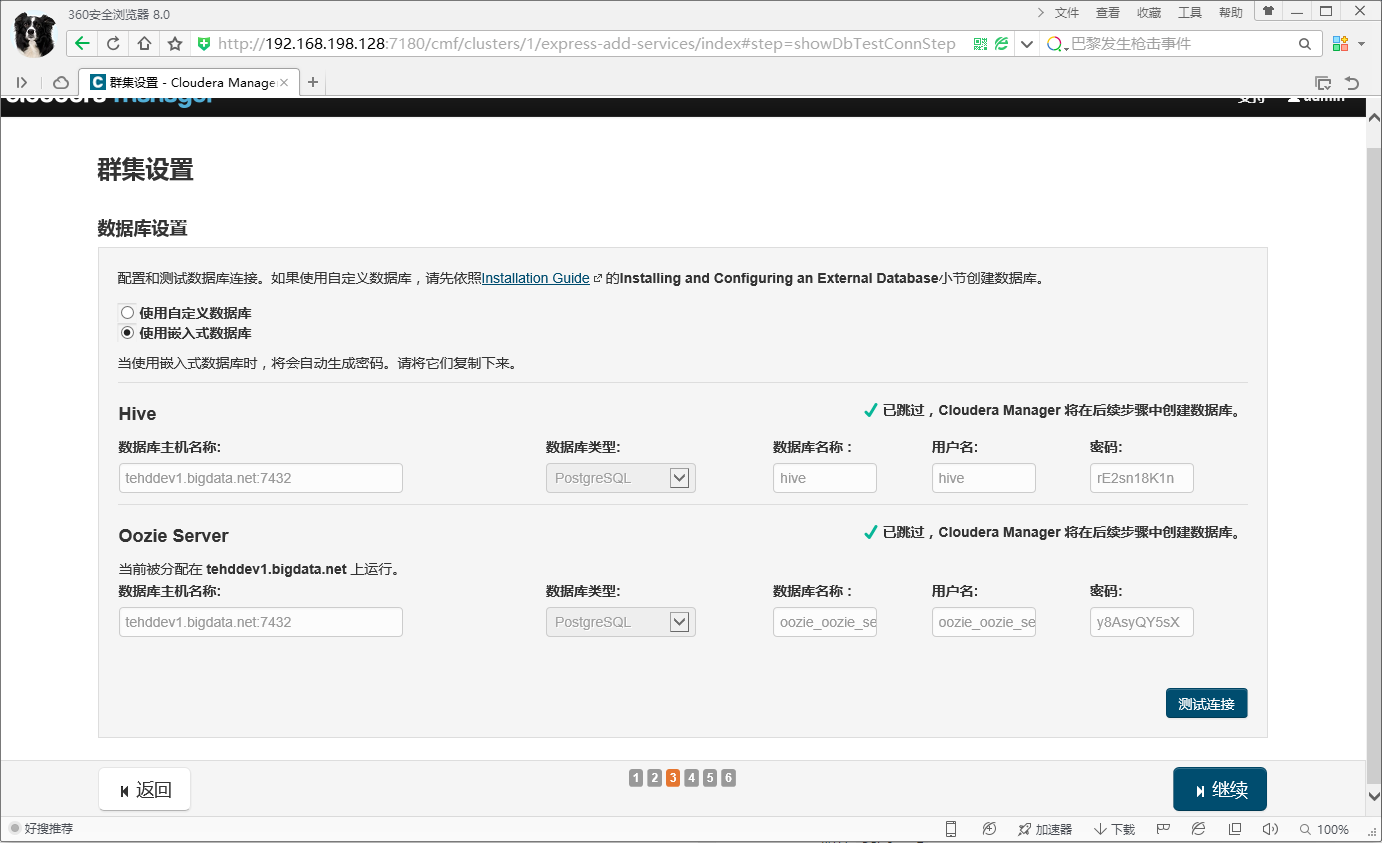Screen dimensions: 1382x843
Task: Click the green leaf compatibility mode icon
Action: pos(1000,44)
